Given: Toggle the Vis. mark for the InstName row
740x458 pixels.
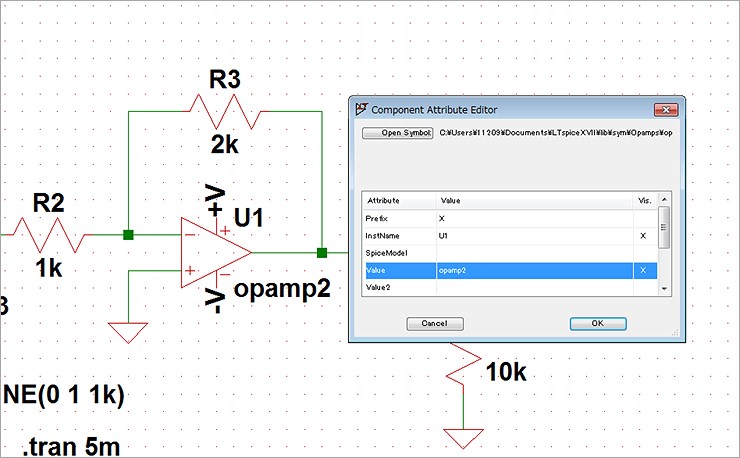Looking at the screenshot, I should pos(643,235).
